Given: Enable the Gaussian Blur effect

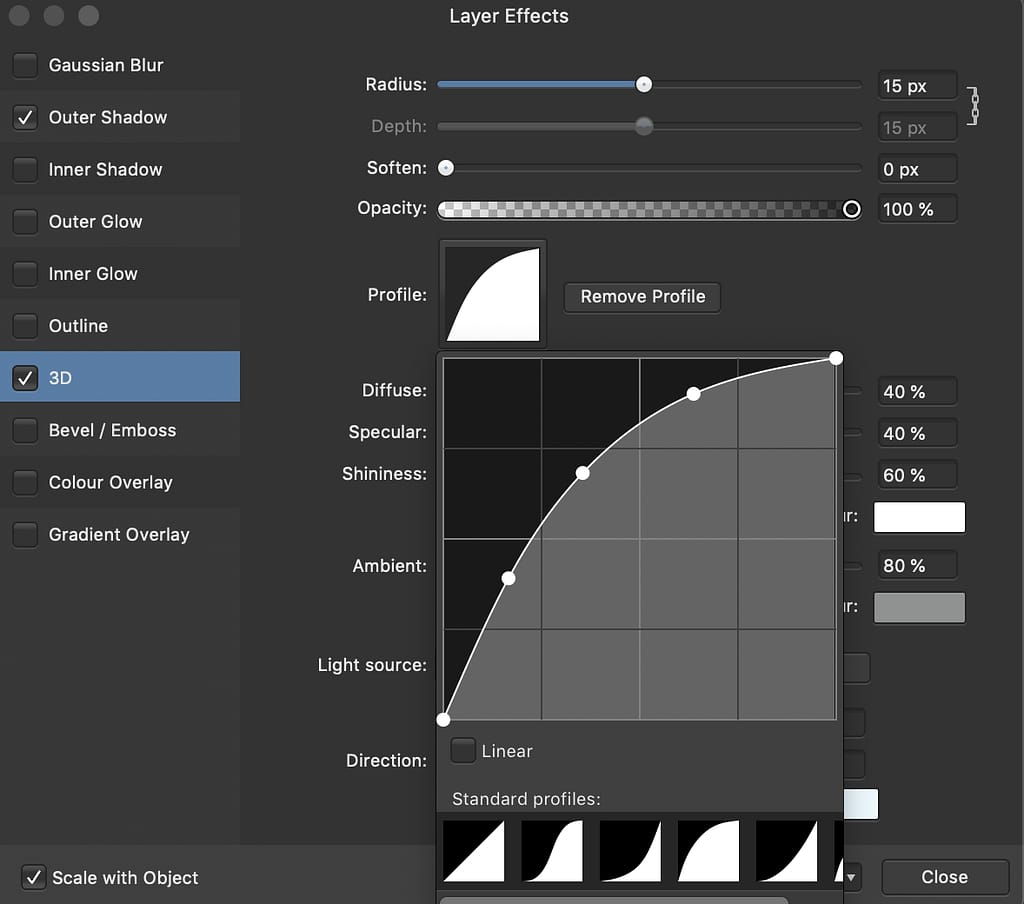Looking at the screenshot, I should 25,65.
